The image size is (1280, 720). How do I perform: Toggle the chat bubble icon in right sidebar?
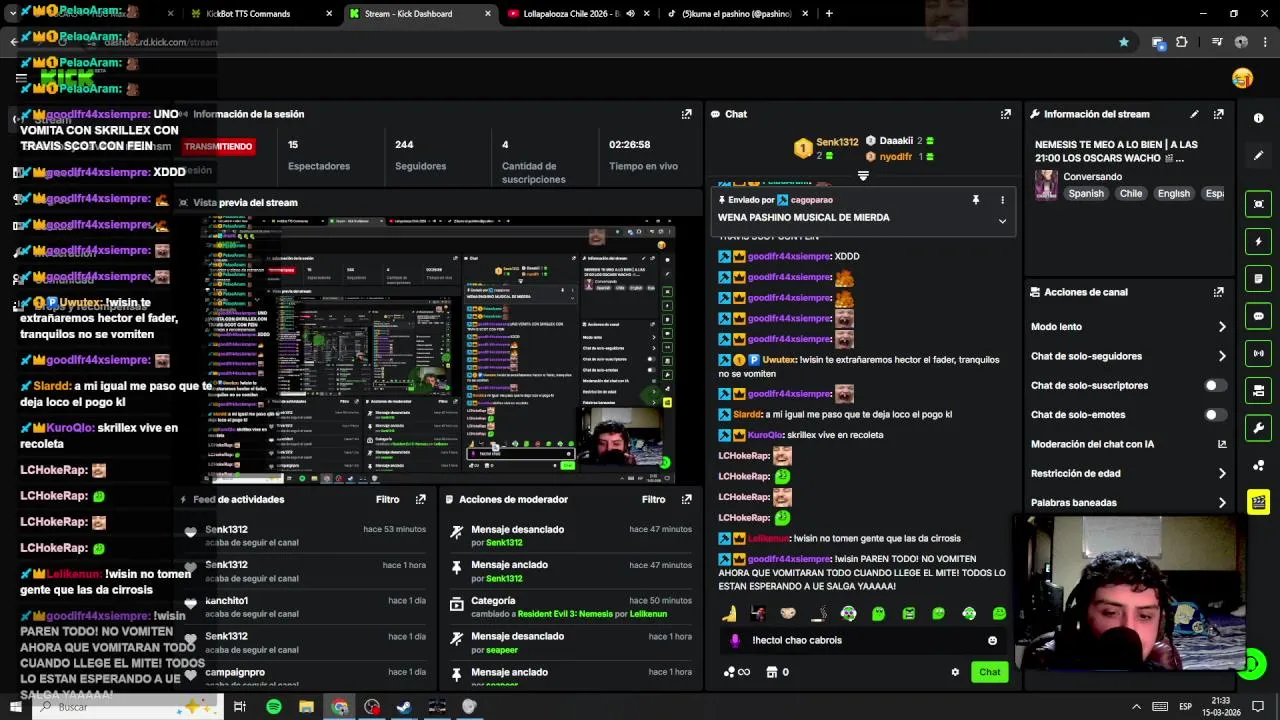coord(1258,316)
